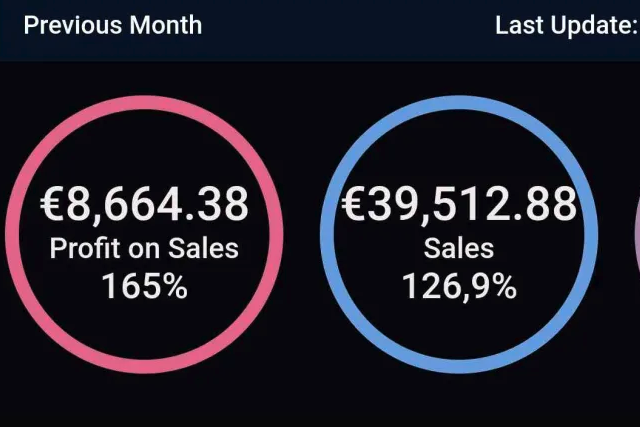Select the "Last Update:" label

click(x=566, y=25)
